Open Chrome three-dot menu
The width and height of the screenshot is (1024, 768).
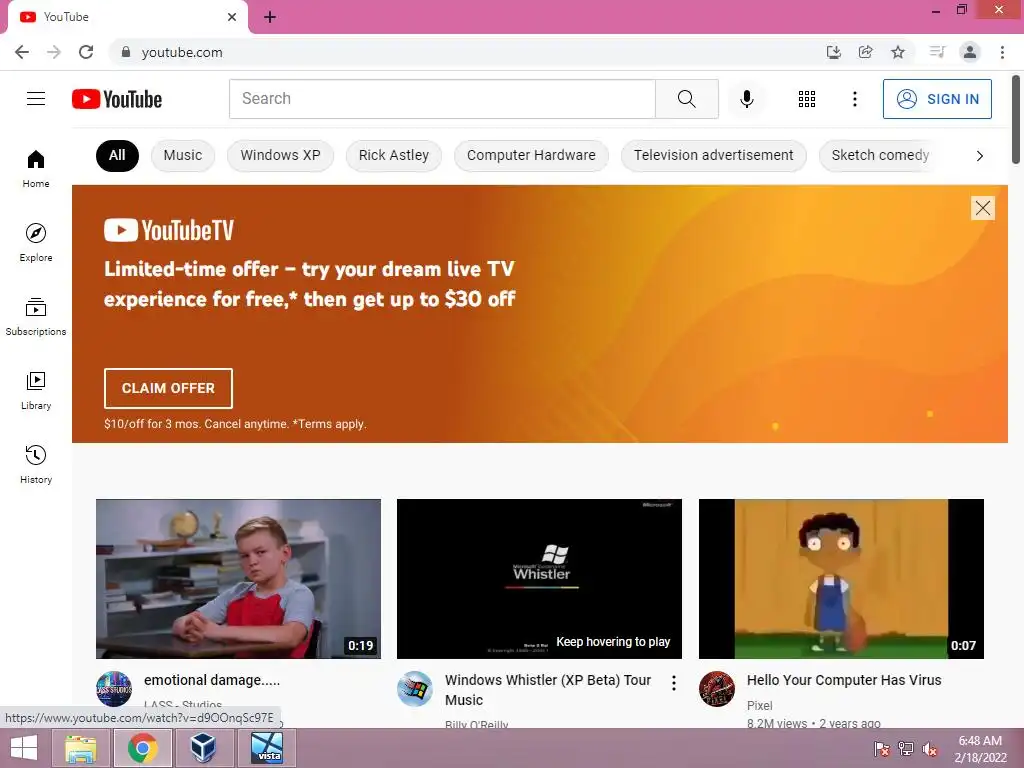coord(1002,52)
